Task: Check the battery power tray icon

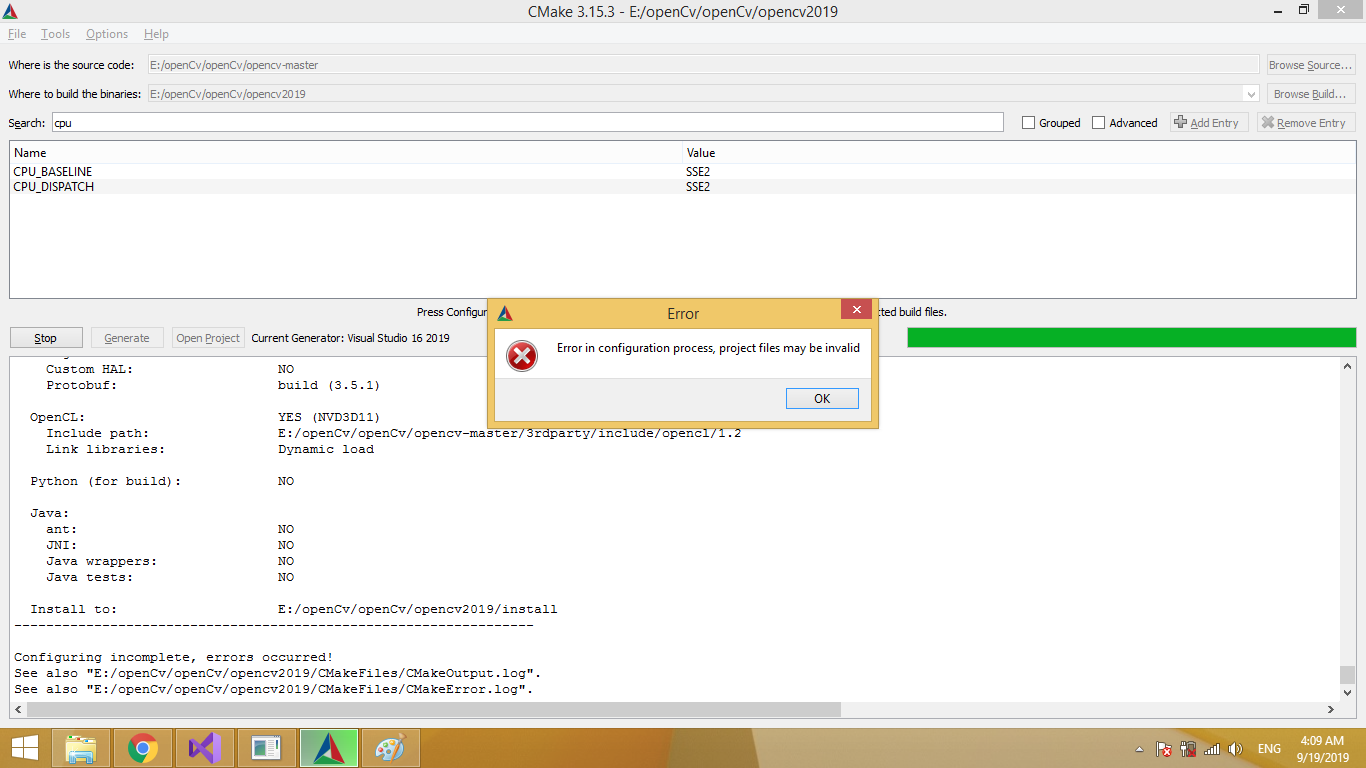Action: pos(1188,749)
